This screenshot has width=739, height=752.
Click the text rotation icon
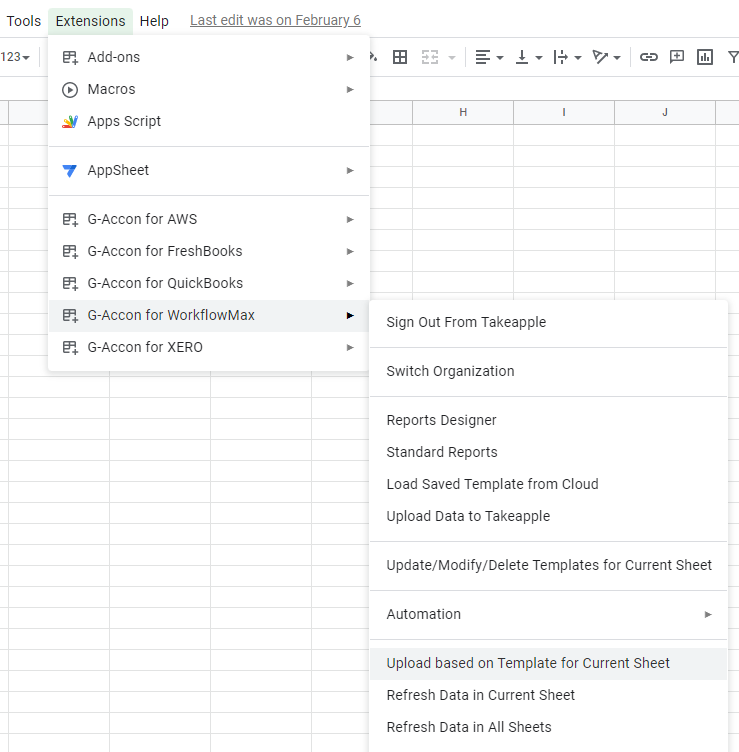(600, 57)
